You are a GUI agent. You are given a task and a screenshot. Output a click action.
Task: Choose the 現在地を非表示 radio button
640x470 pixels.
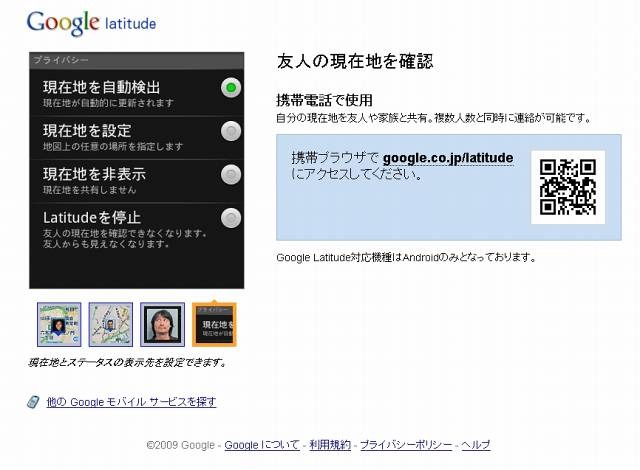point(231,175)
